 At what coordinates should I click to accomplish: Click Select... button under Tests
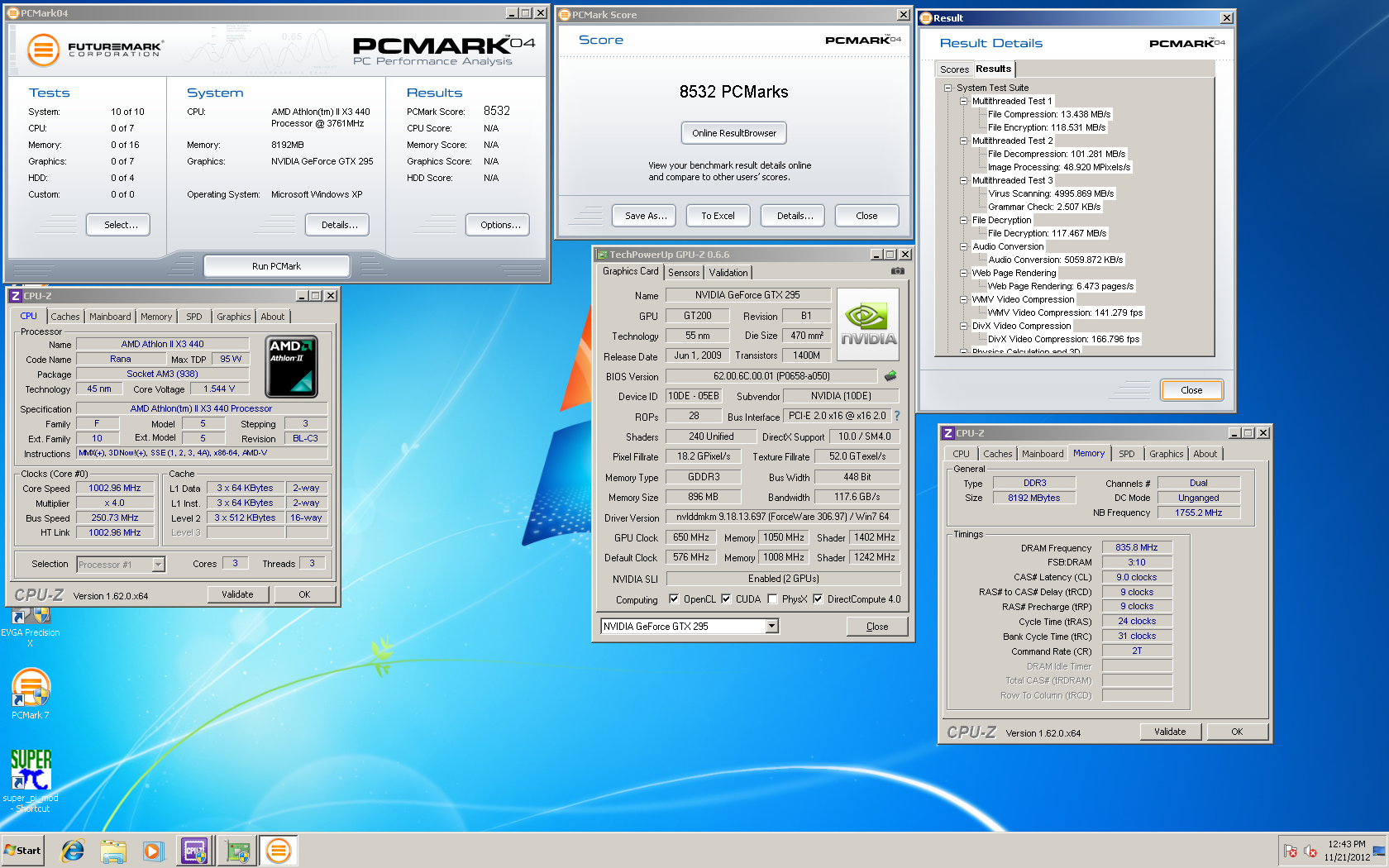coord(120,225)
